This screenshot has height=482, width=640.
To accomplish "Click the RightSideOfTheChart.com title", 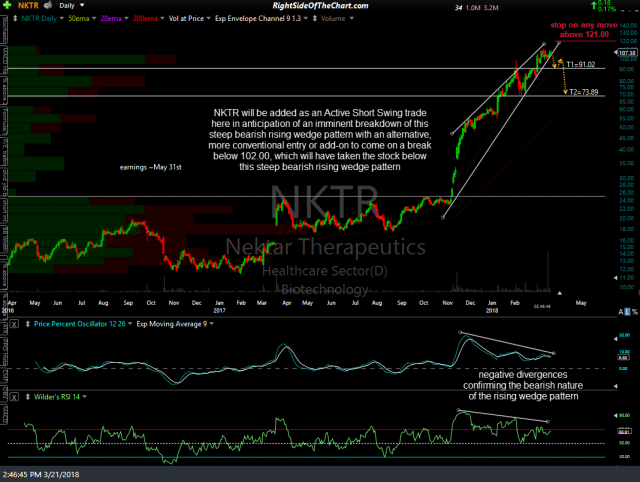I will (x=320, y=6).
